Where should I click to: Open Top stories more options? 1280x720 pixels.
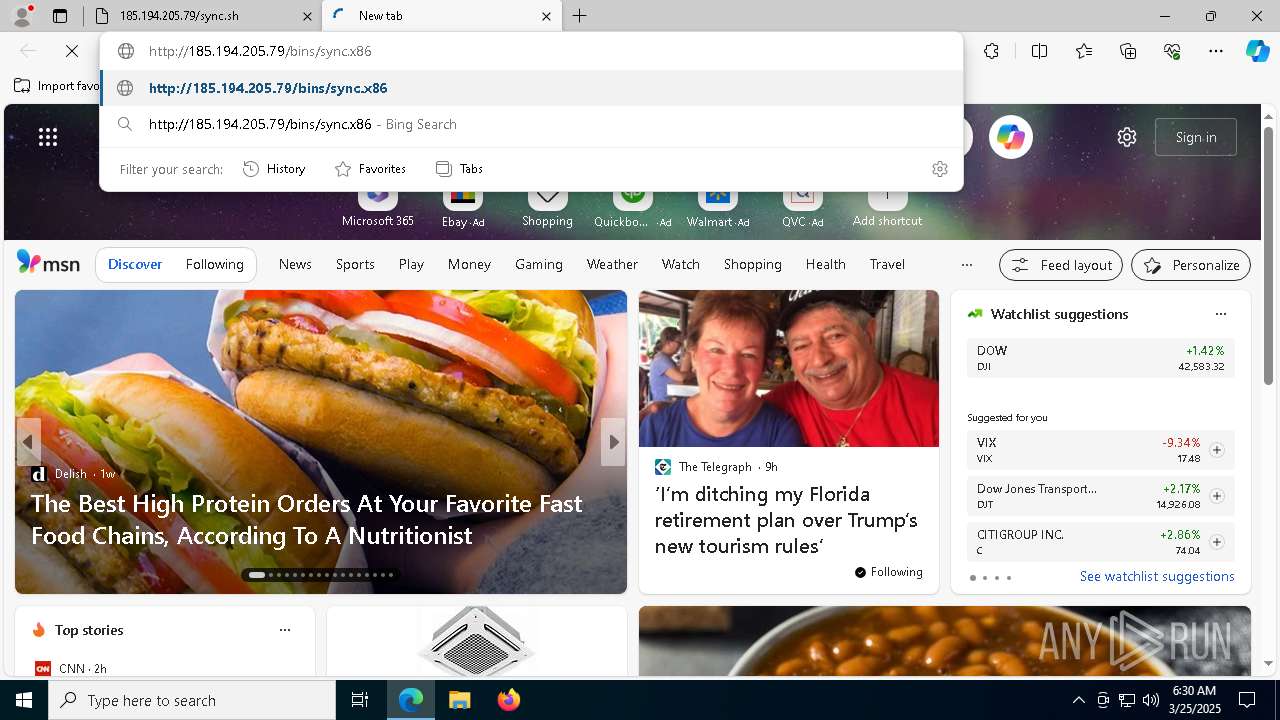[285, 630]
